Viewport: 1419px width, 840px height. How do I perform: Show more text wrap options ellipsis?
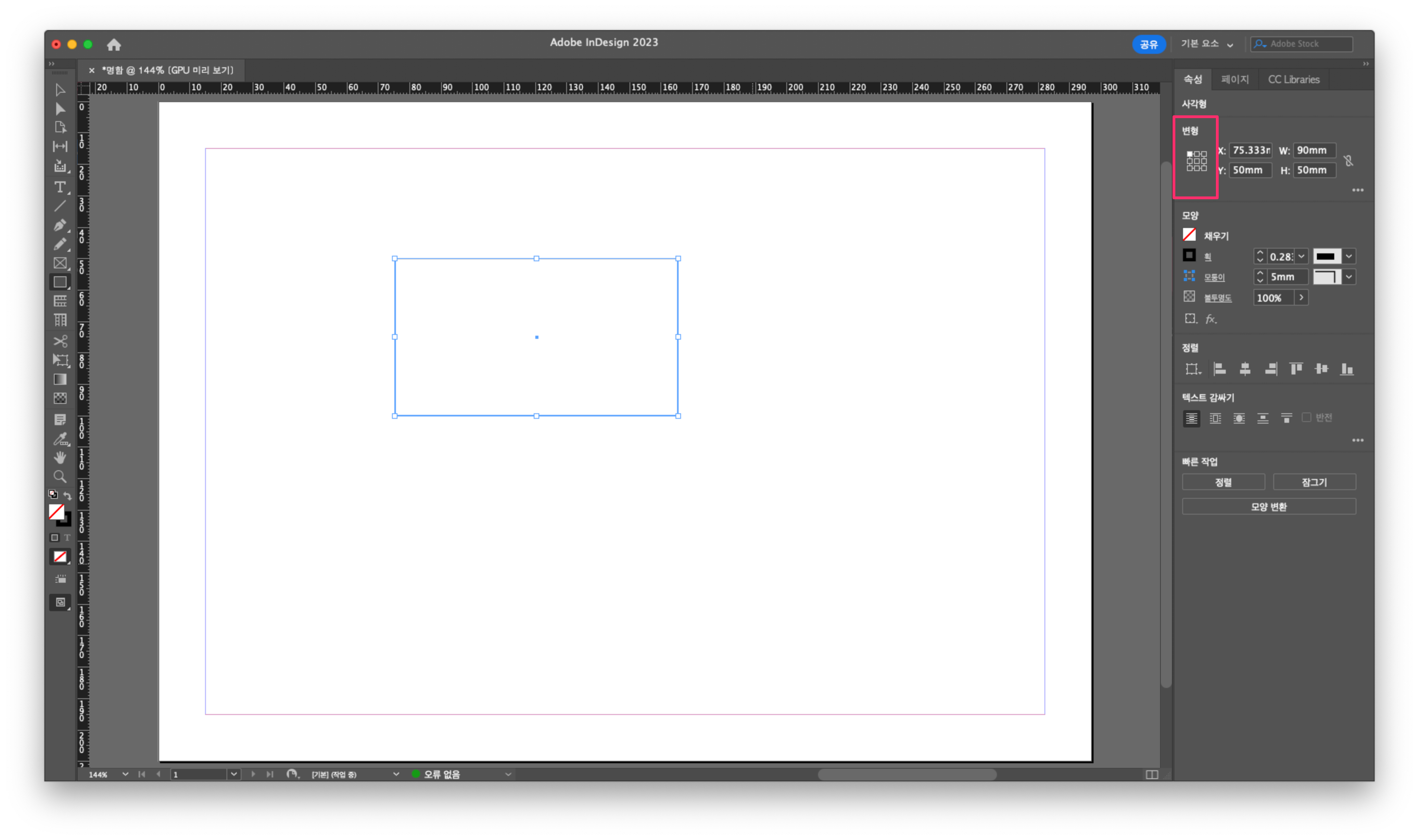(x=1357, y=440)
